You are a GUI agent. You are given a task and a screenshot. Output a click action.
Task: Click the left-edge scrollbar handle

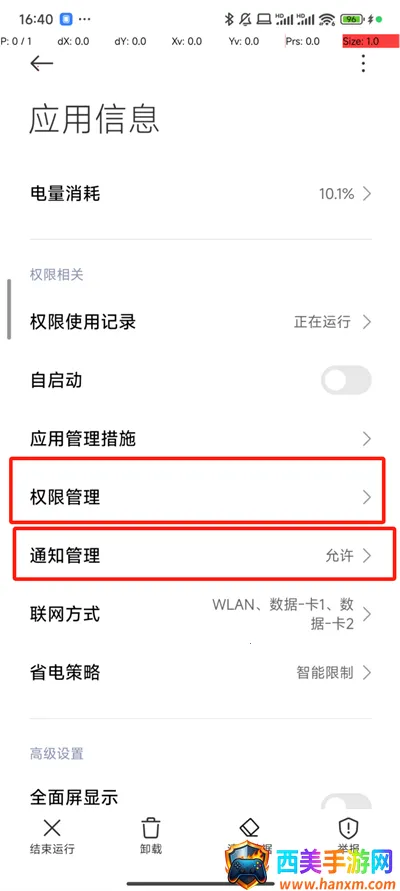click(x=9, y=309)
